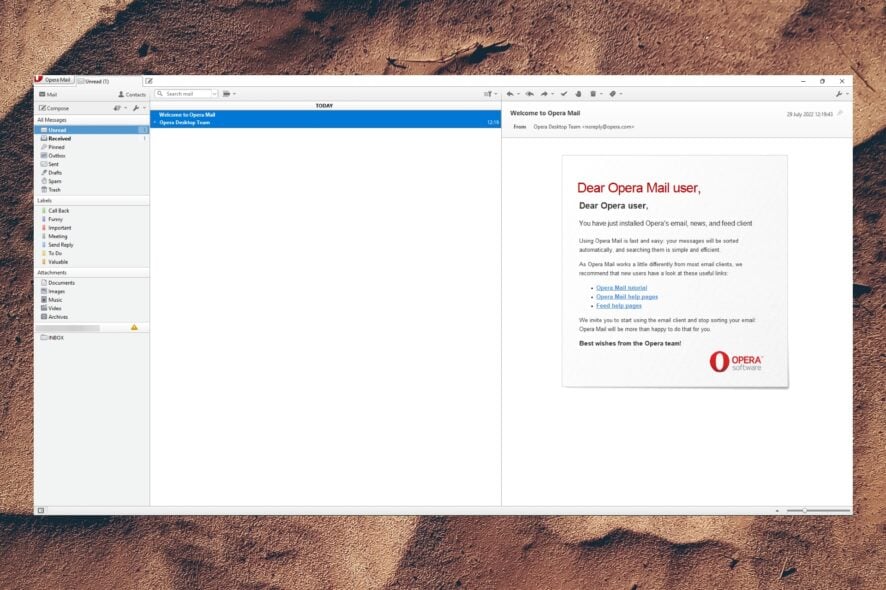
Task: Adjust the zoom slider in status bar
Action: [x=818, y=510]
